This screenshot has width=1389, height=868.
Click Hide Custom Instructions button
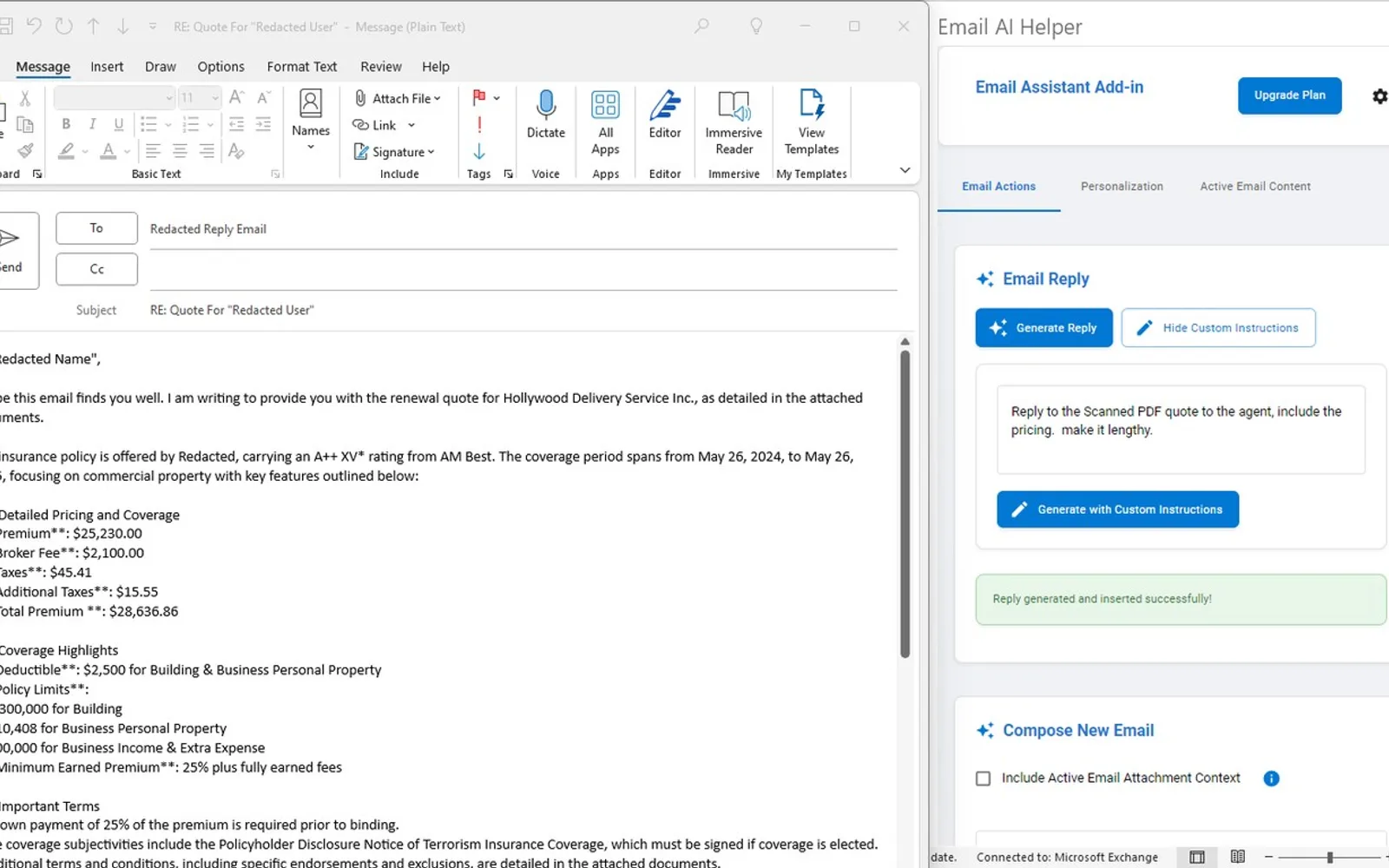1218,328
